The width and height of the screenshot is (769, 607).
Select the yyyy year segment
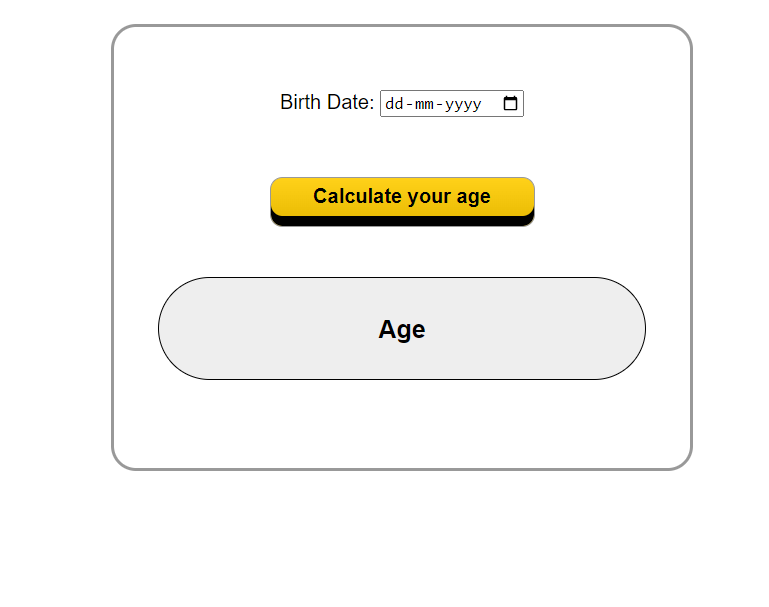(462, 104)
